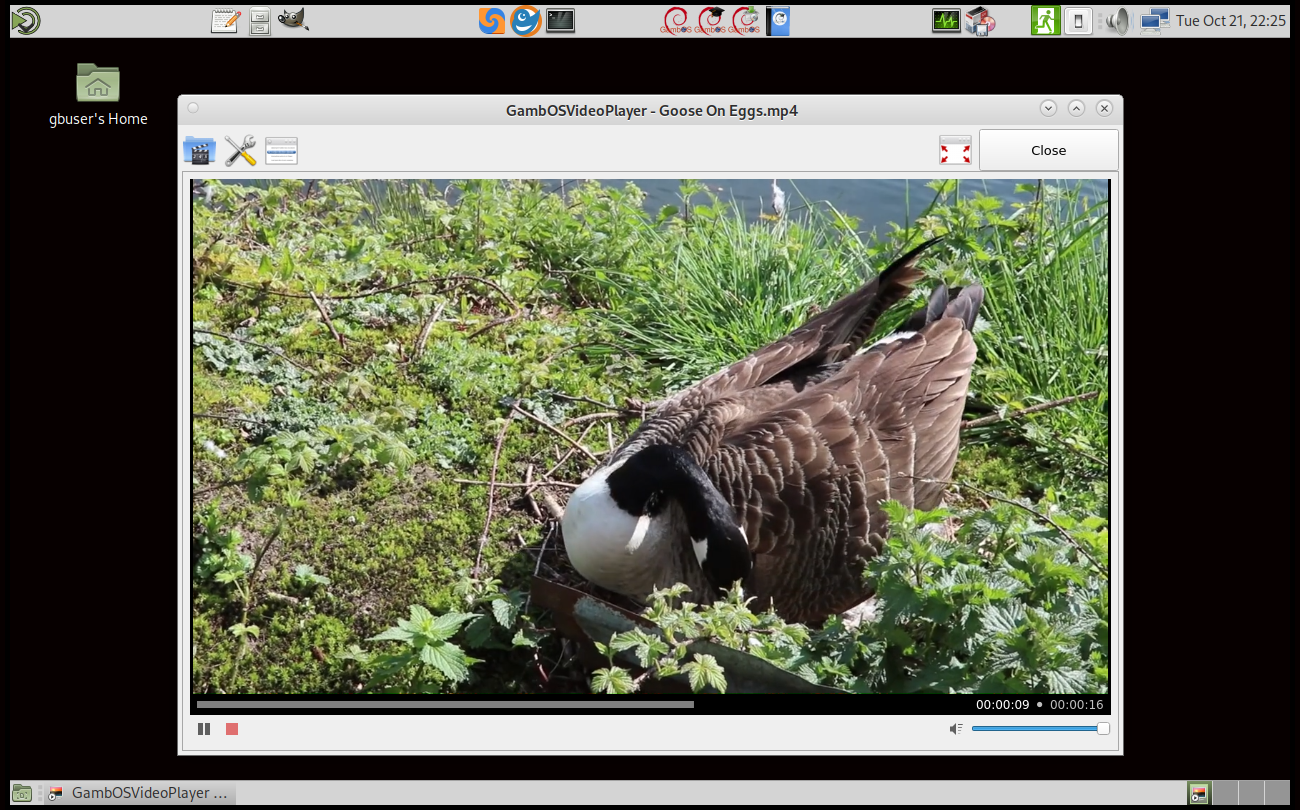The image size is (1300, 810).
Task: Toggle the volume control next to the slider
Action: pyautogui.click(x=956, y=729)
